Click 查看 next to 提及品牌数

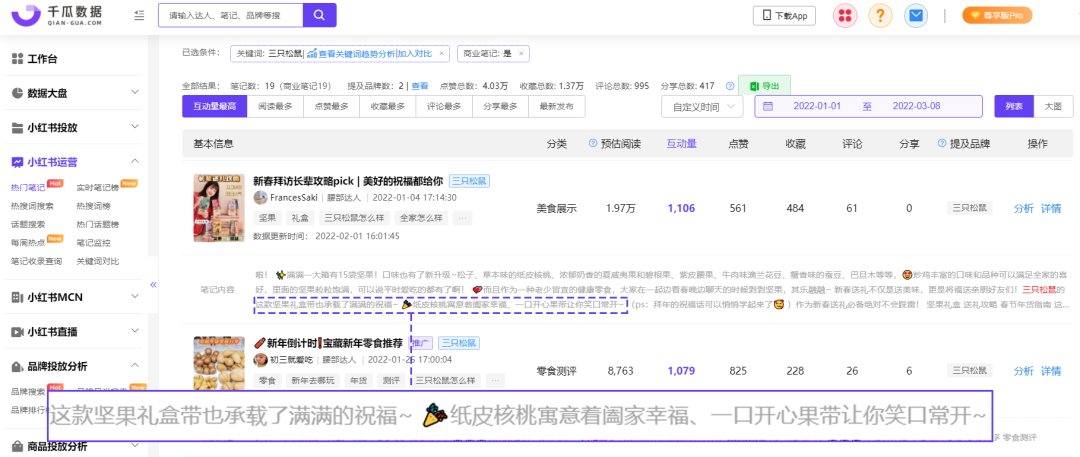point(419,86)
